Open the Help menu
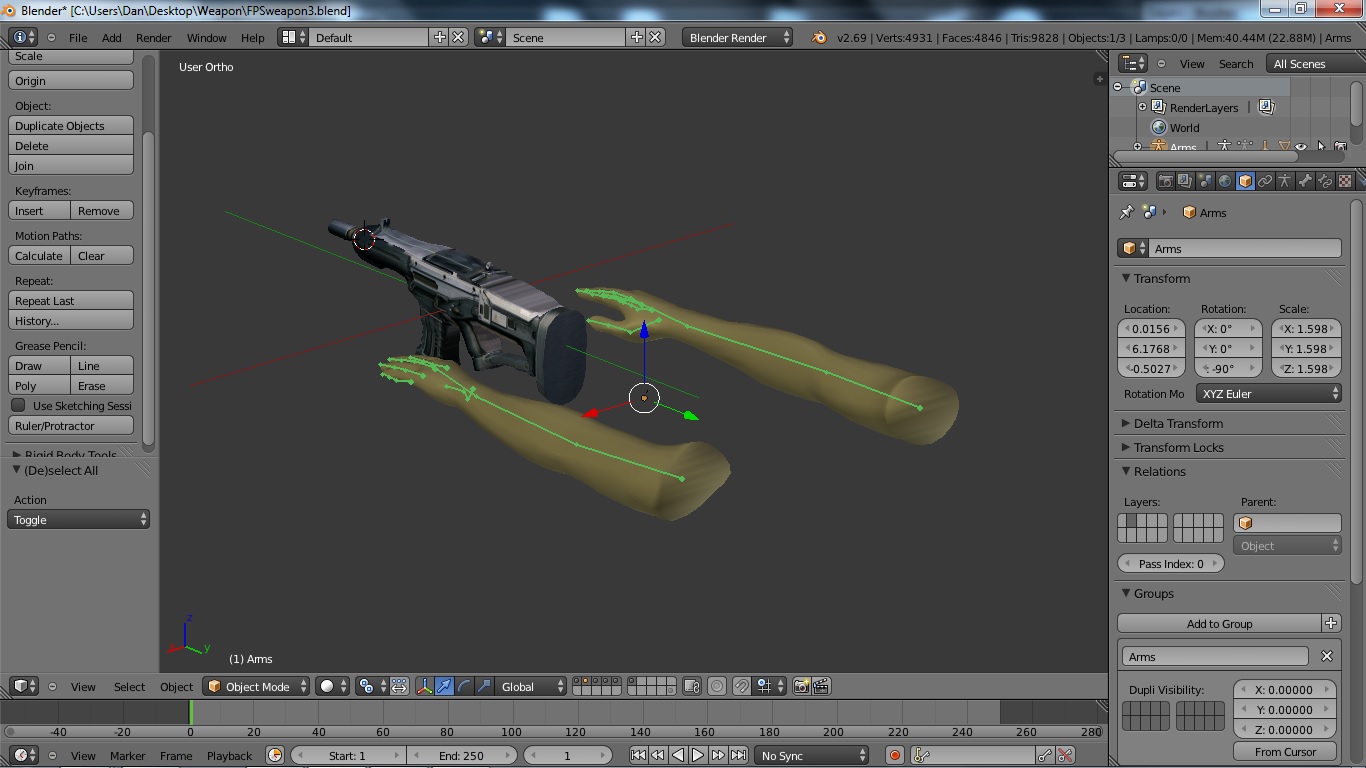 [253, 37]
